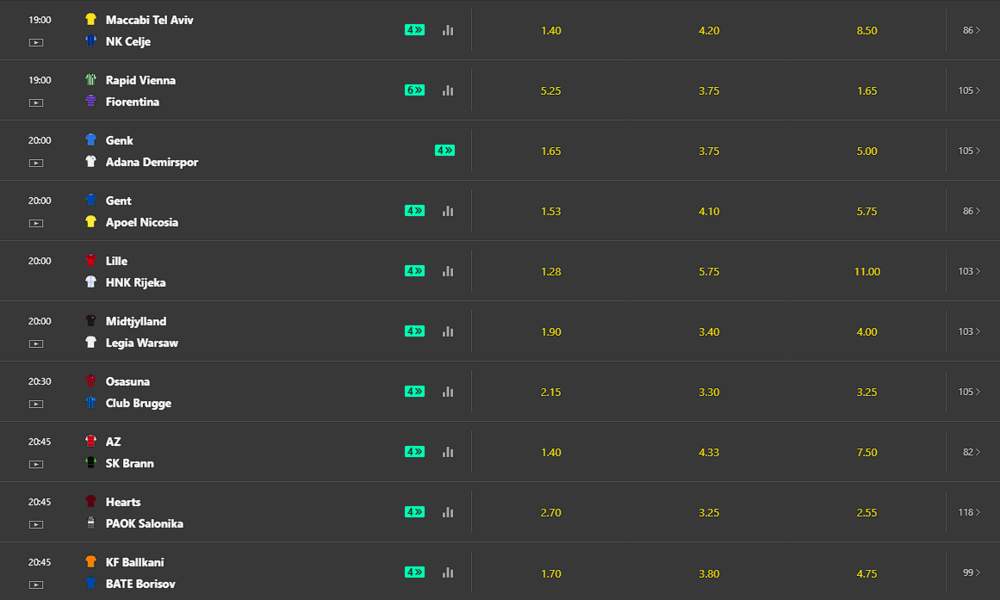
Task: Pick Fiorentina away win odds 1.65
Action: (x=867, y=91)
